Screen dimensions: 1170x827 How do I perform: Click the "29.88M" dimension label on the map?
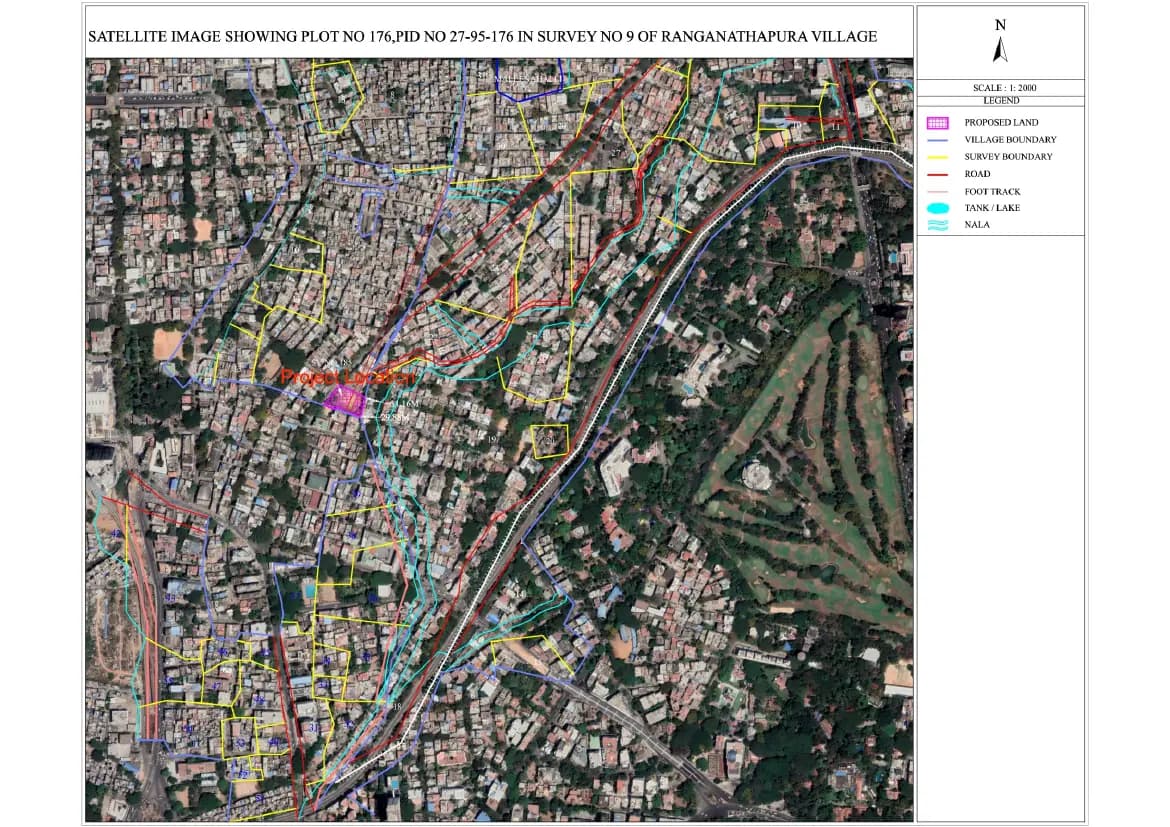[x=394, y=417]
